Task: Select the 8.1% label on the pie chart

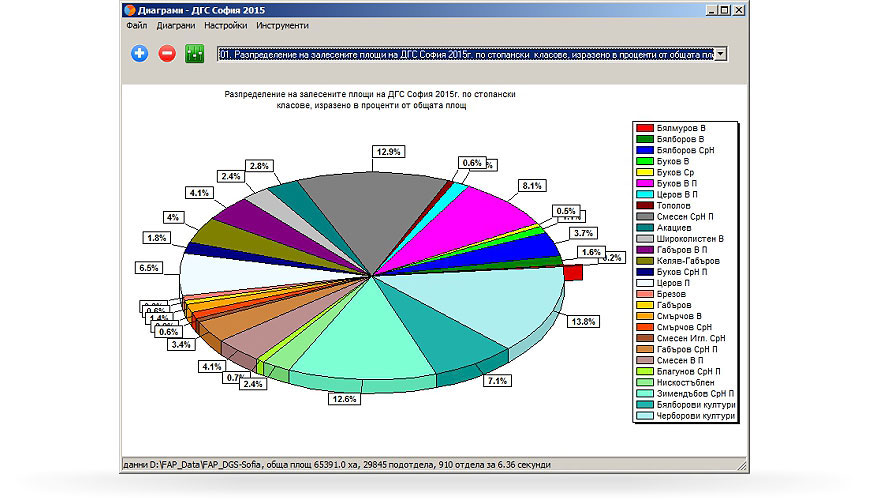Action: pos(531,185)
